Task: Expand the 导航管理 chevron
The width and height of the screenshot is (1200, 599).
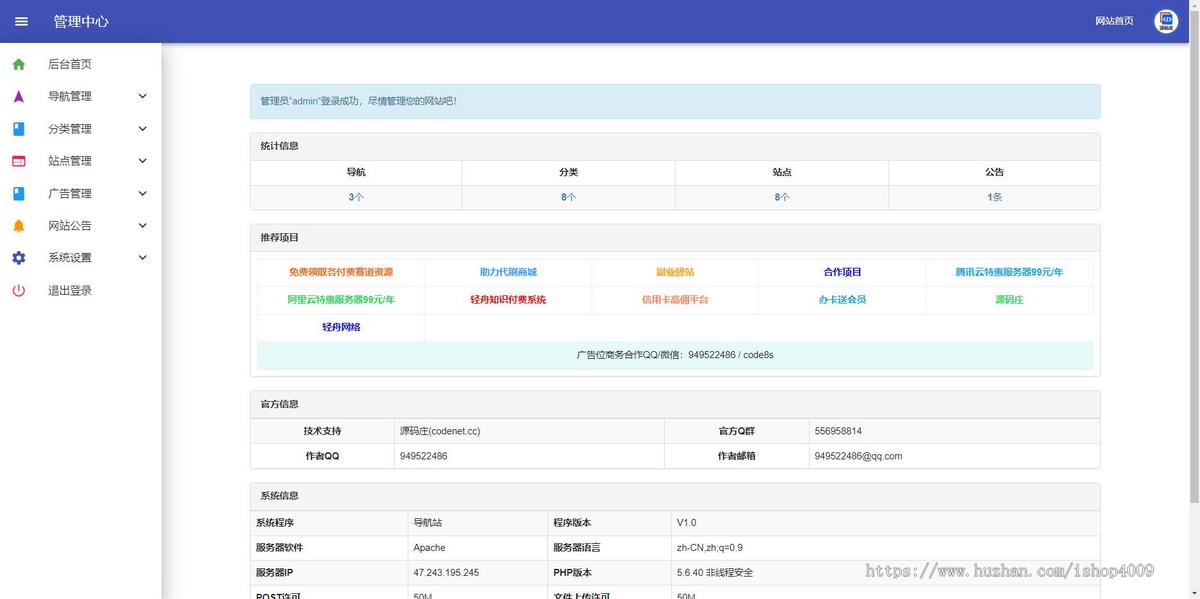Action: pyautogui.click(x=142, y=96)
